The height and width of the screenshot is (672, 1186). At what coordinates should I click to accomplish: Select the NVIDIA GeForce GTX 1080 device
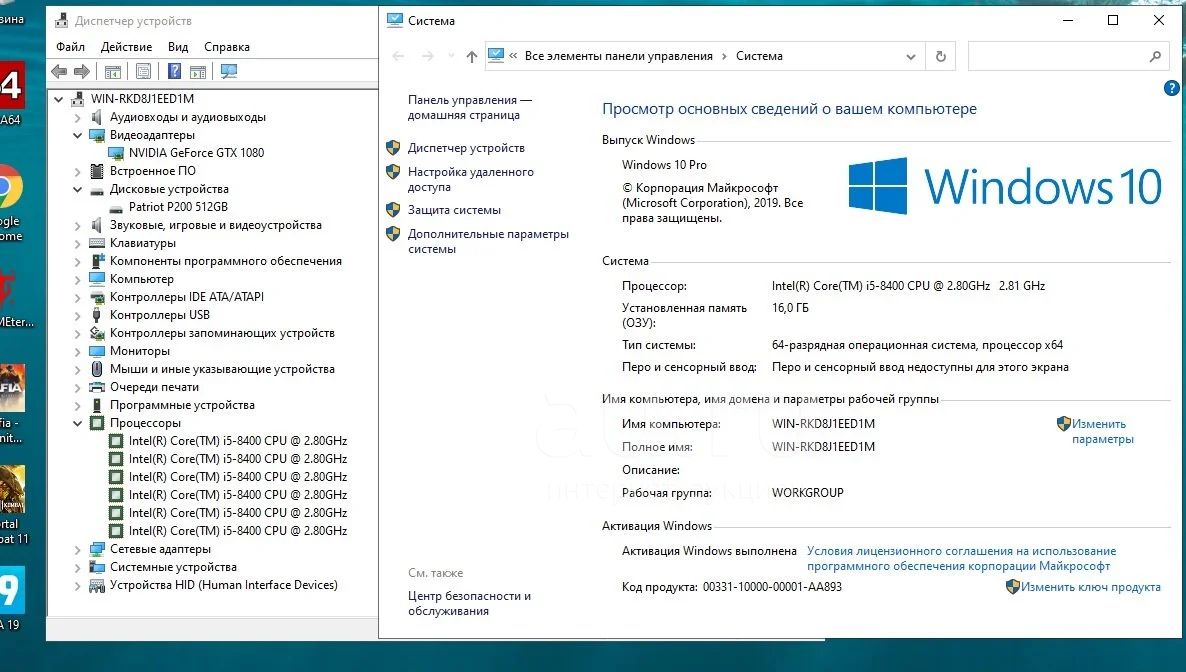pos(196,153)
